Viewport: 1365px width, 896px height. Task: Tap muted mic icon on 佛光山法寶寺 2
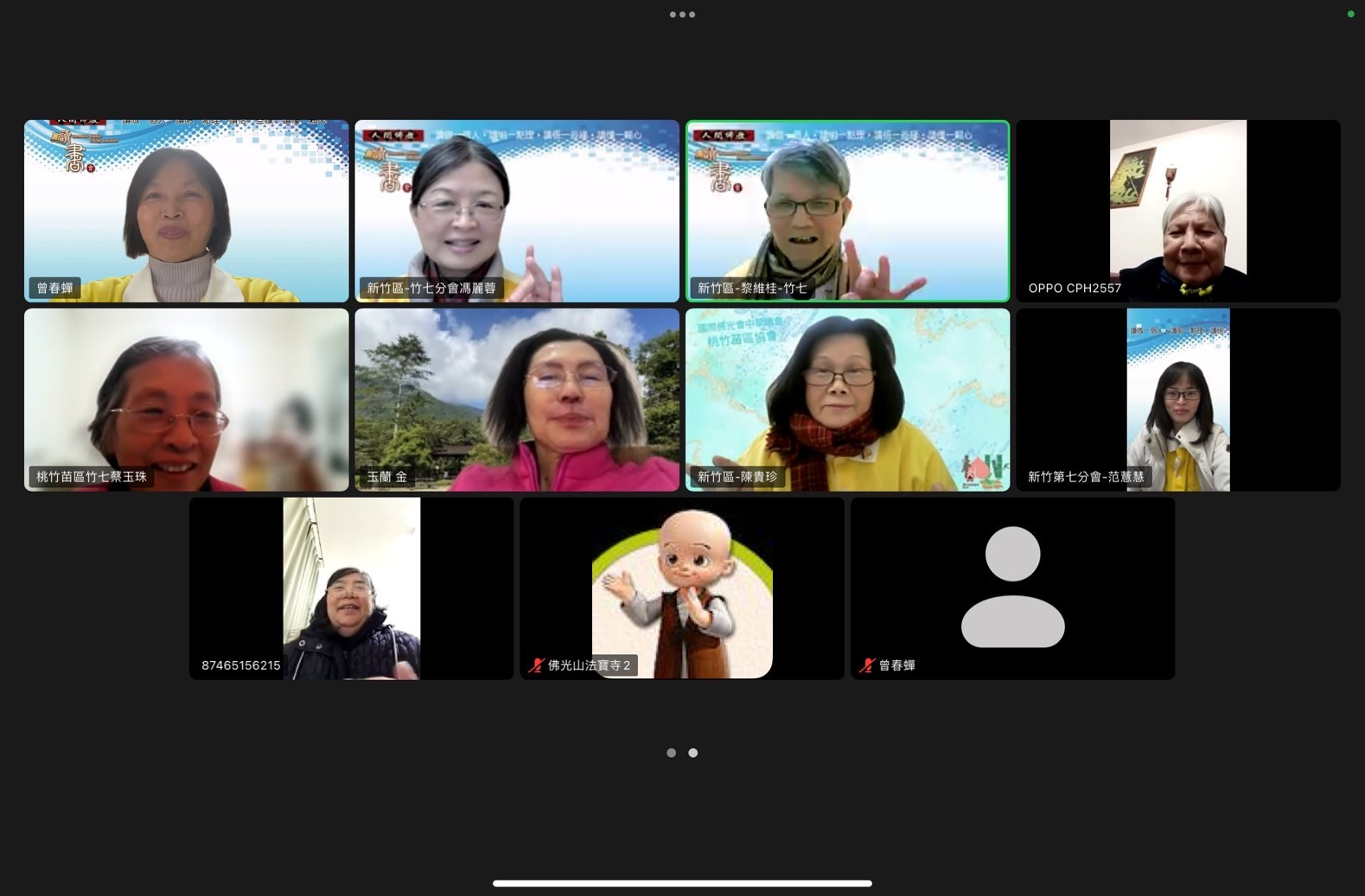coord(537,665)
